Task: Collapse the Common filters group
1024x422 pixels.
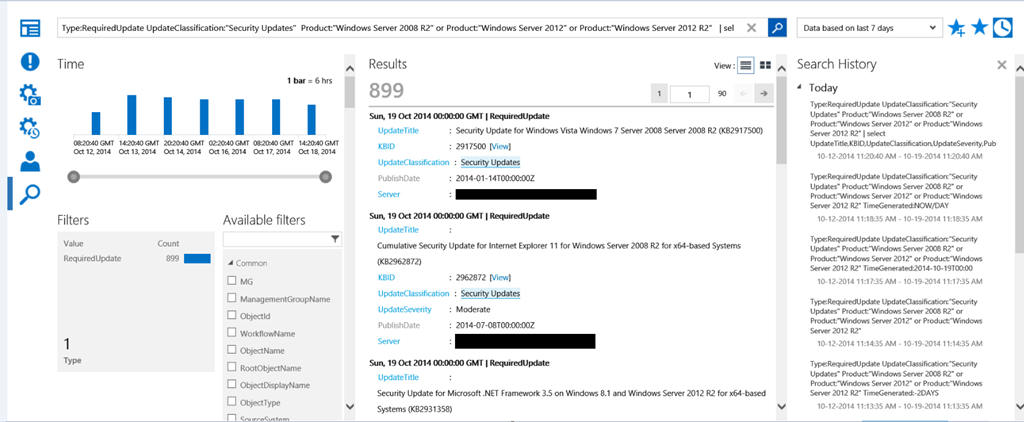Action: [x=229, y=263]
